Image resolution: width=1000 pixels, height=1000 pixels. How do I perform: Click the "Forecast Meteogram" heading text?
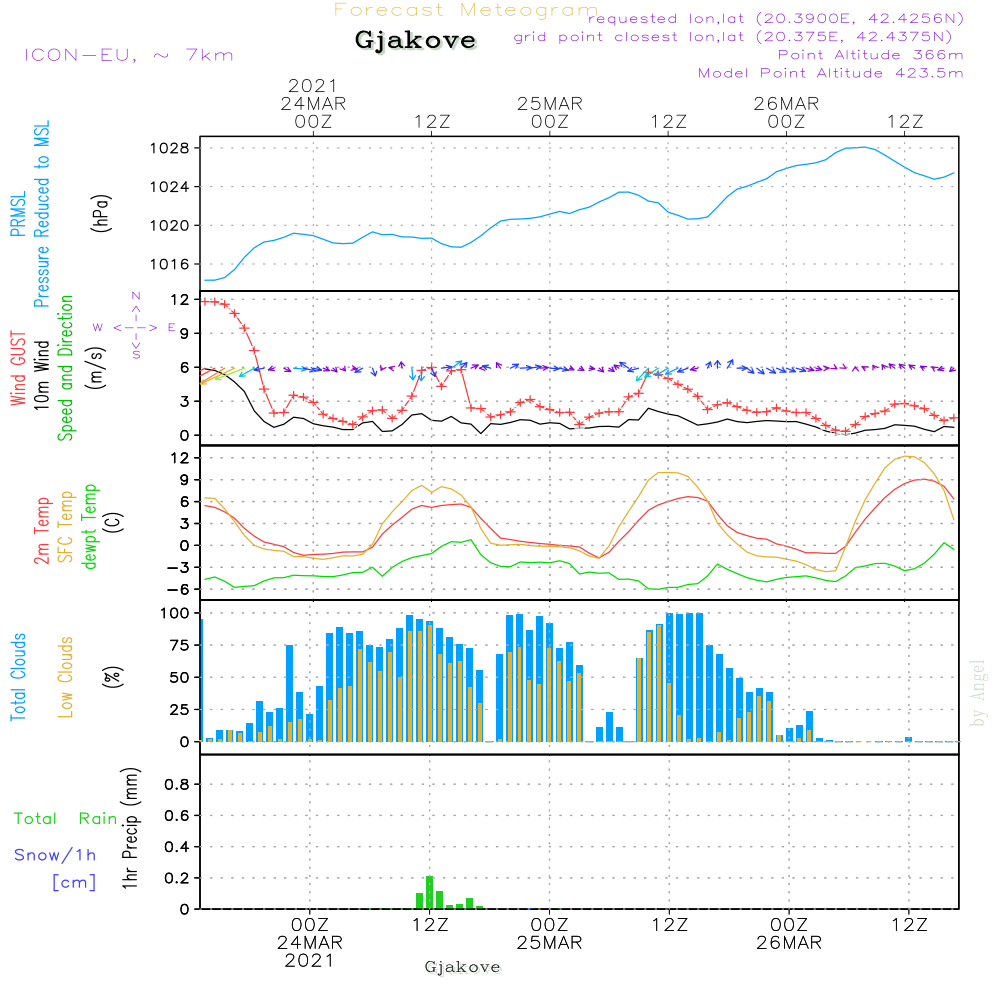click(x=466, y=10)
